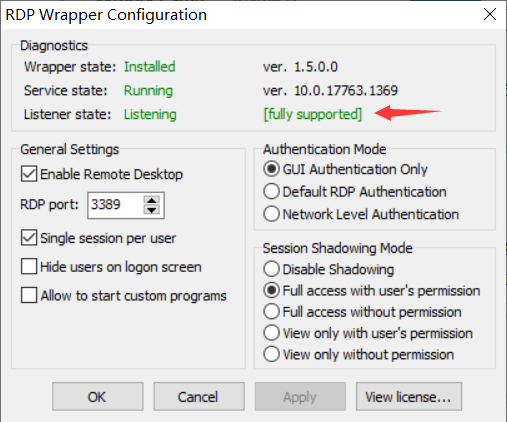The height and width of the screenshot is (422, 507).
Task: Close the RDP Wrapper Configuration window
Action: pyautogui.click(x=490, y=14)
